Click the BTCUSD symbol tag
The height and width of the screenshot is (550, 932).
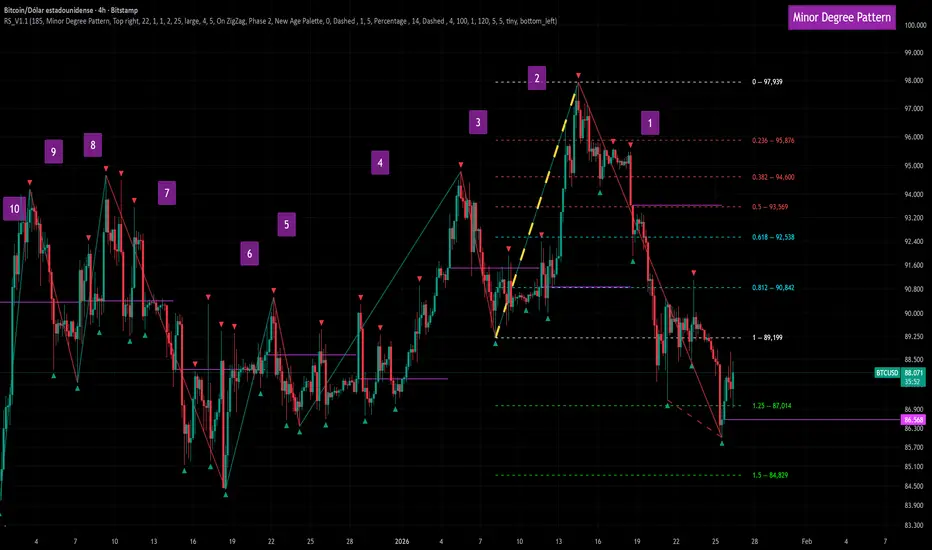click(x=887, y=373)
